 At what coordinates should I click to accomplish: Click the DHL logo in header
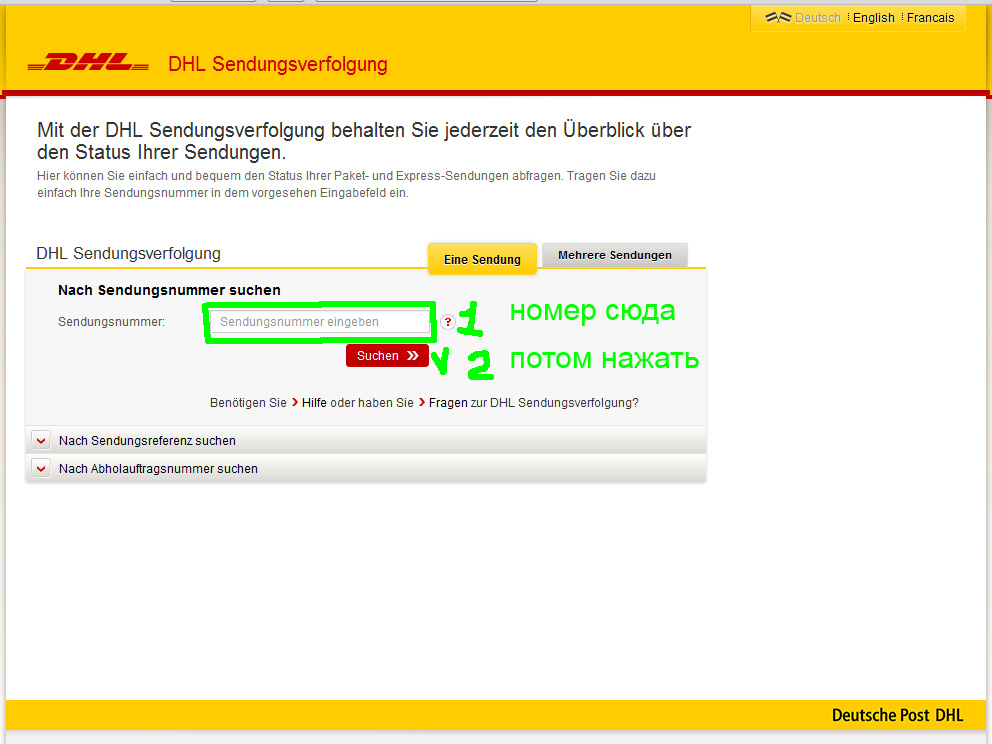coord(88,65)
